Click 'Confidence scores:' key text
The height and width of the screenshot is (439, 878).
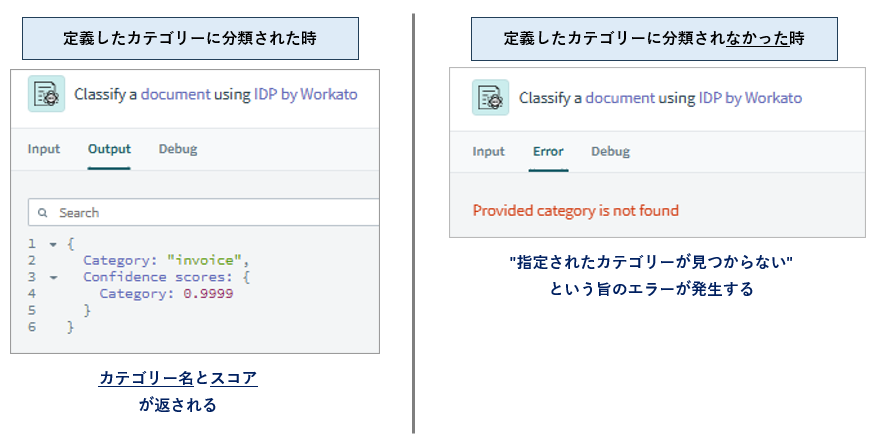(x=160, y=277)
